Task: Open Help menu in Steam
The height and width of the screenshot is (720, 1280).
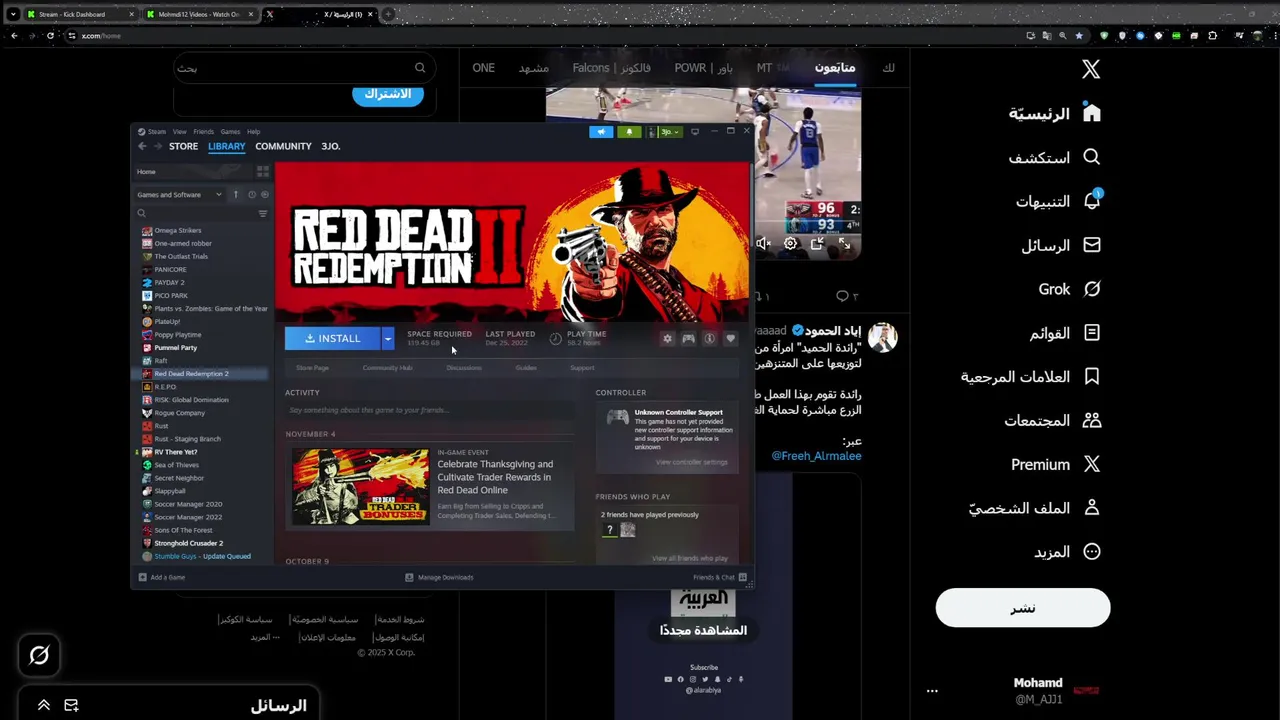Action: 254,131
